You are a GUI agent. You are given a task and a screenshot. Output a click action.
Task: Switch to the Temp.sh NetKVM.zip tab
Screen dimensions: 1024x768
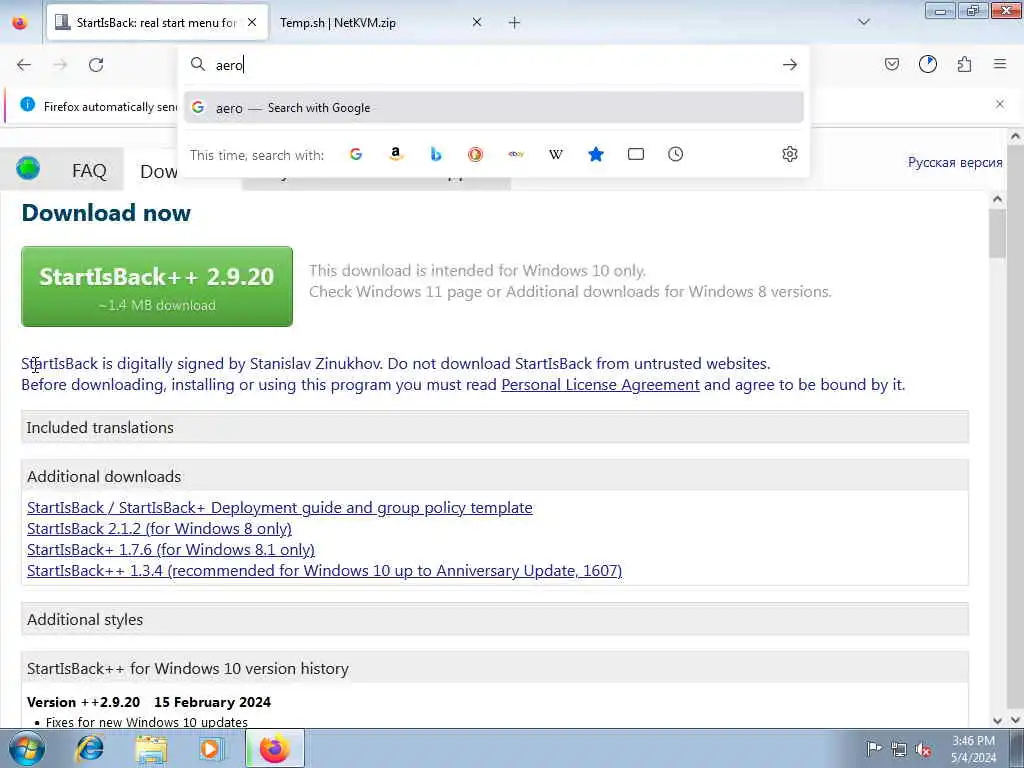pyautogui.click(x=381, y=22)
